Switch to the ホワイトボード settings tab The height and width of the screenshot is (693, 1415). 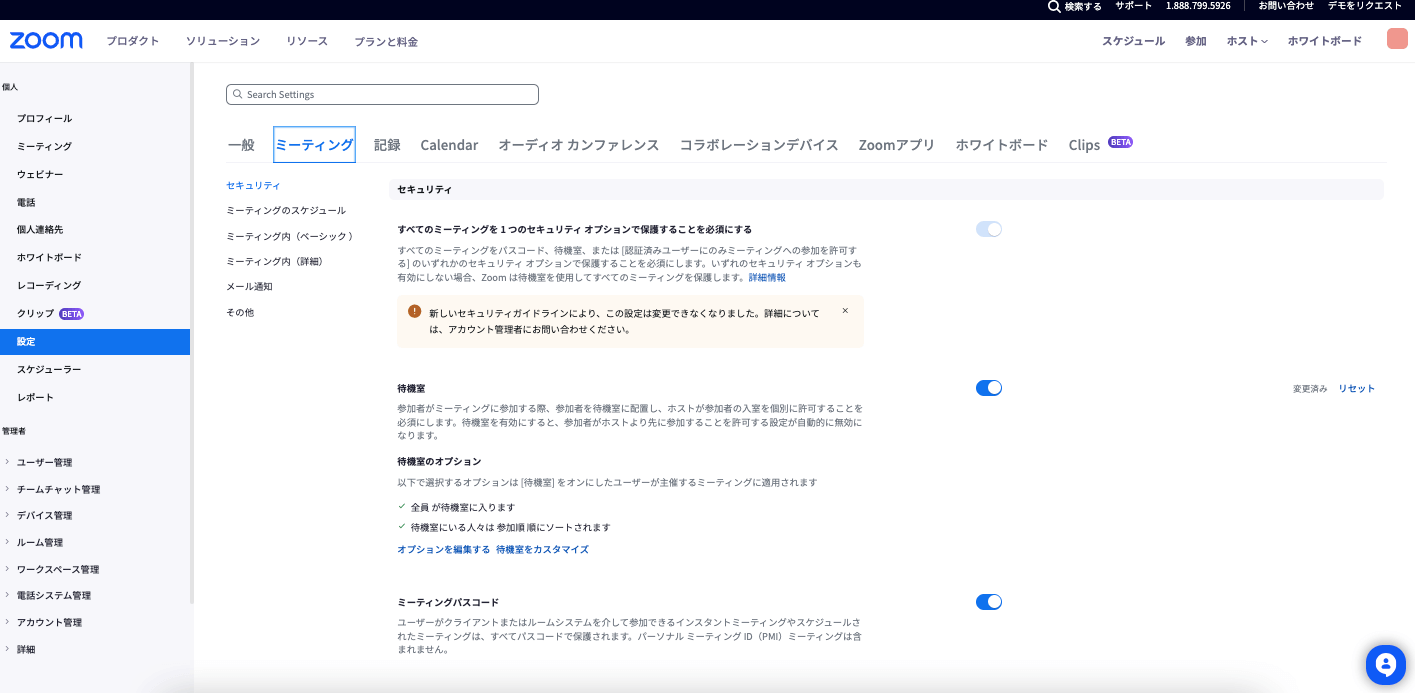(1002, 145)
